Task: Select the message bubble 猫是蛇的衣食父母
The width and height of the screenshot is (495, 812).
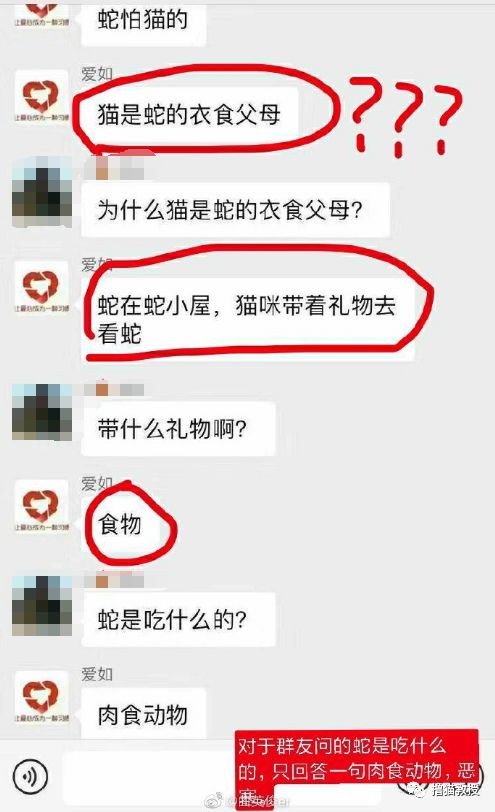Action: coord(190,114)
